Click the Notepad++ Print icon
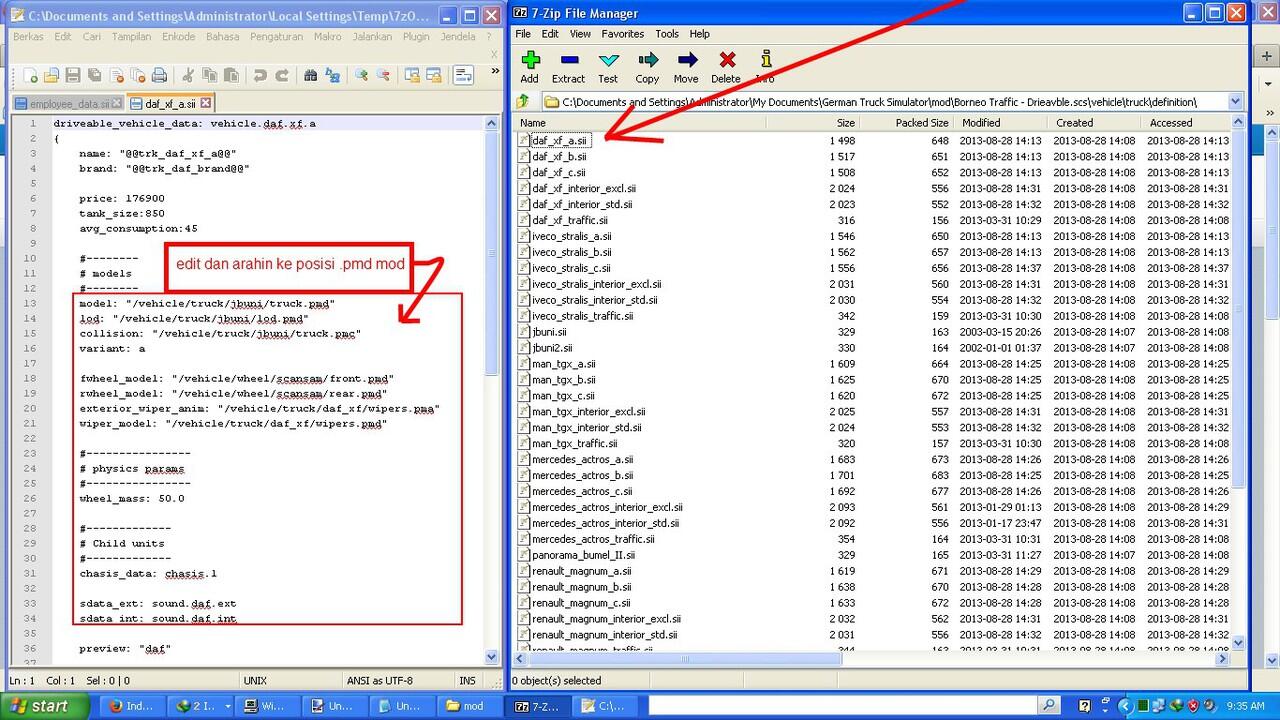1280x720 pixels. 158,75
